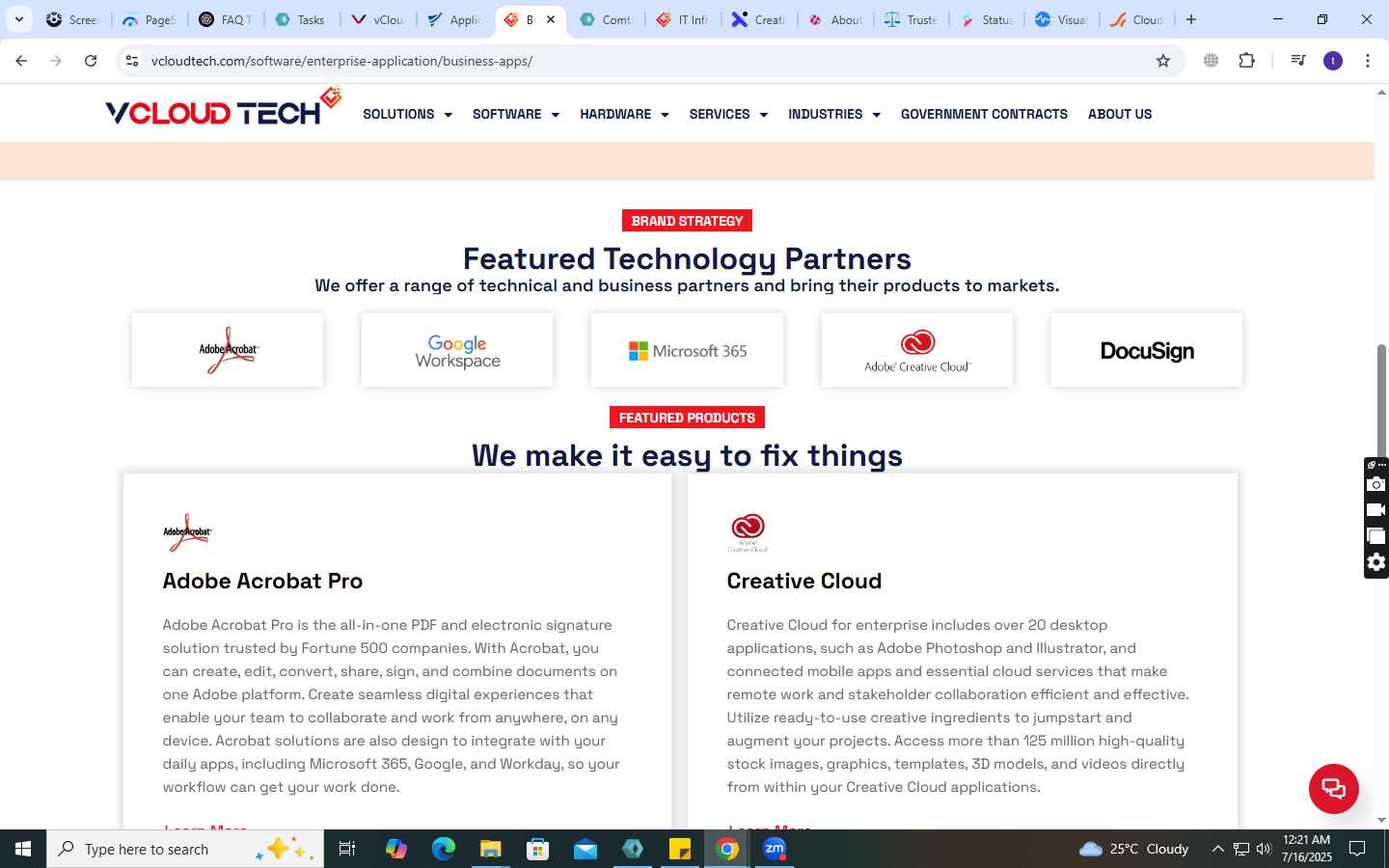This screenshot has height=868, width=1389.
Task: Open the volume control icon
Action: point(1264,849)
